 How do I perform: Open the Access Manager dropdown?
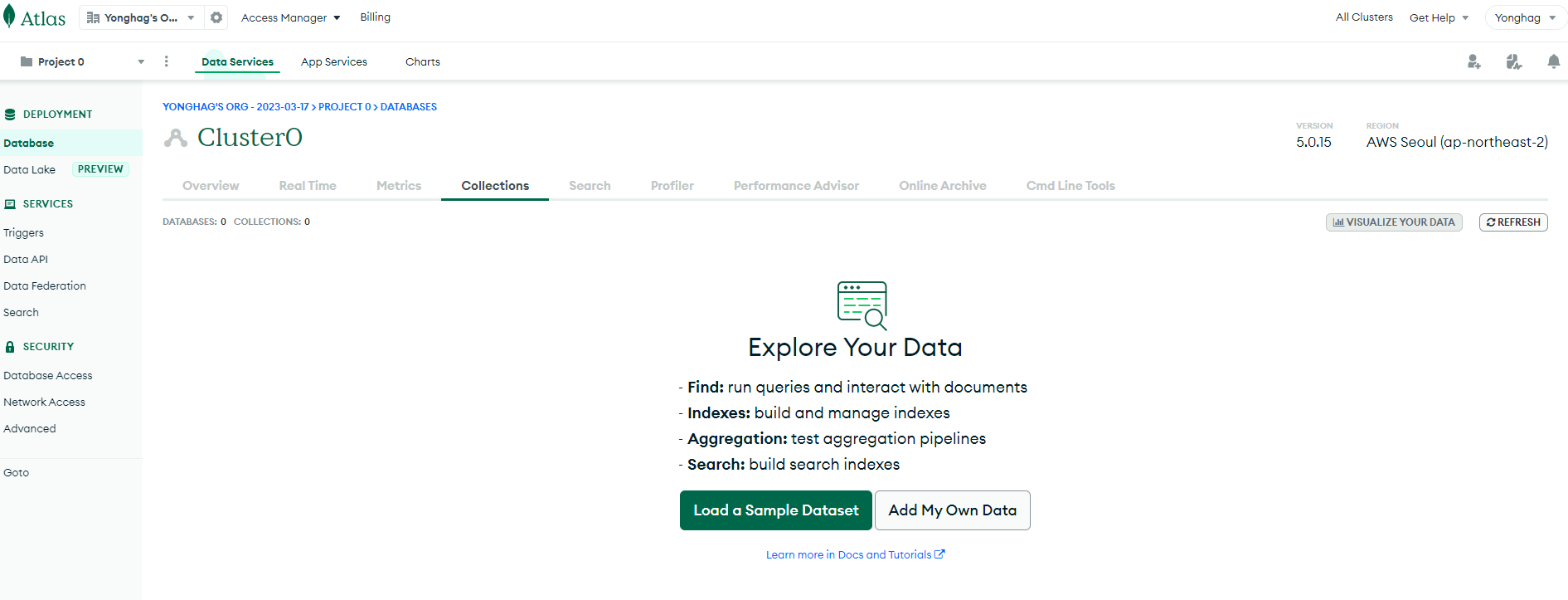[x=290, y=17]
